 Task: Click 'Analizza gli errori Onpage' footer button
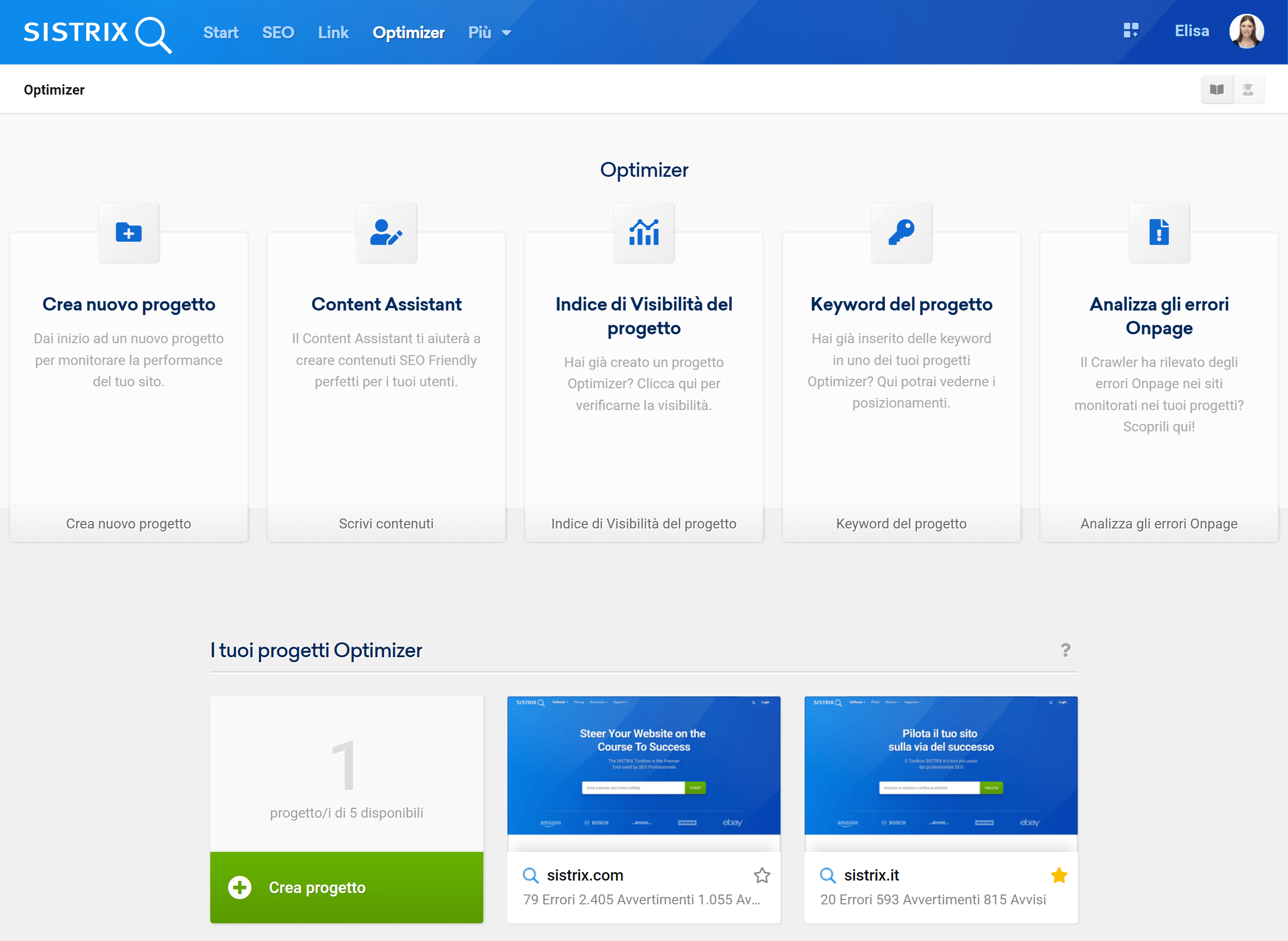tap(1159, 523)
